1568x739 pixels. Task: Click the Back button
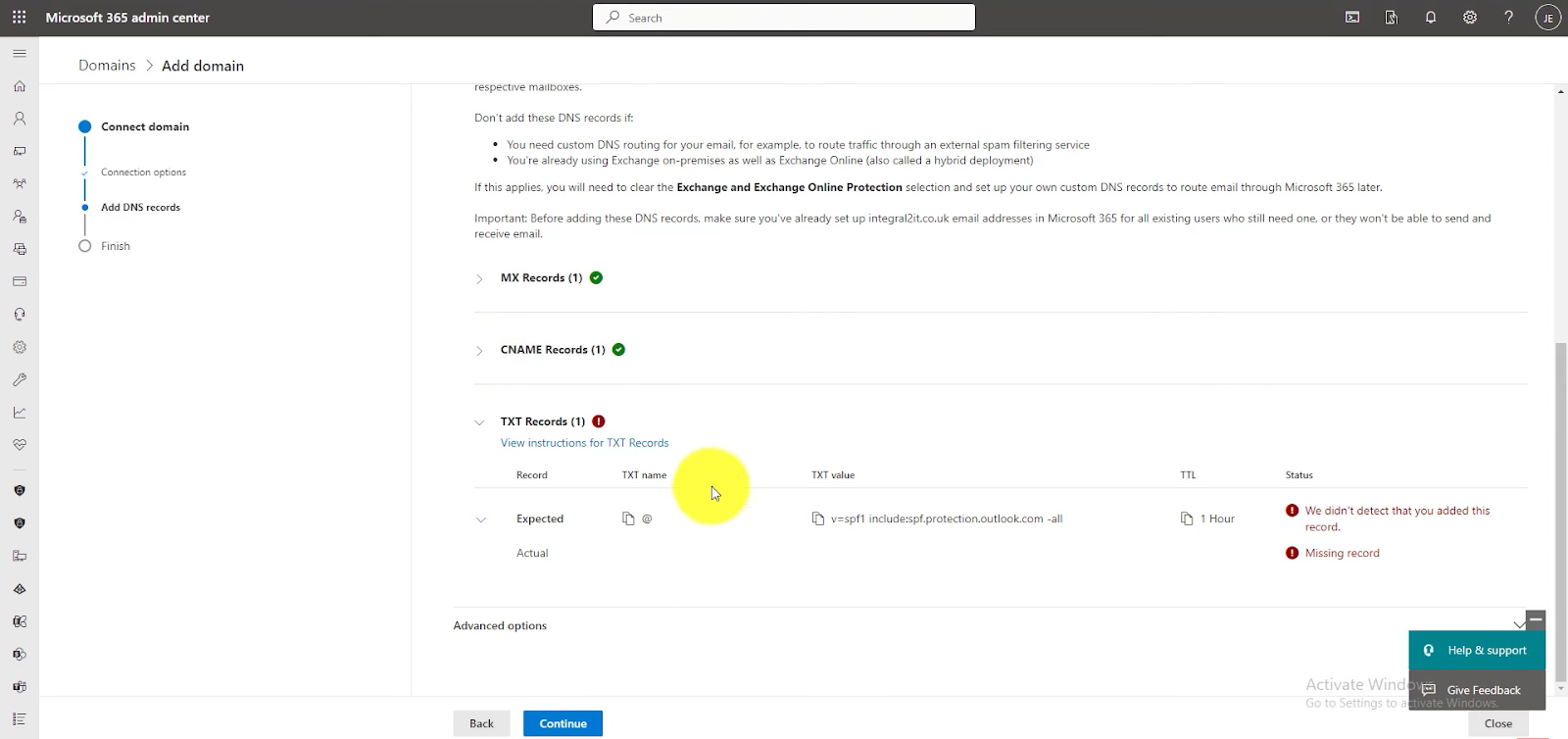(481, 723)
